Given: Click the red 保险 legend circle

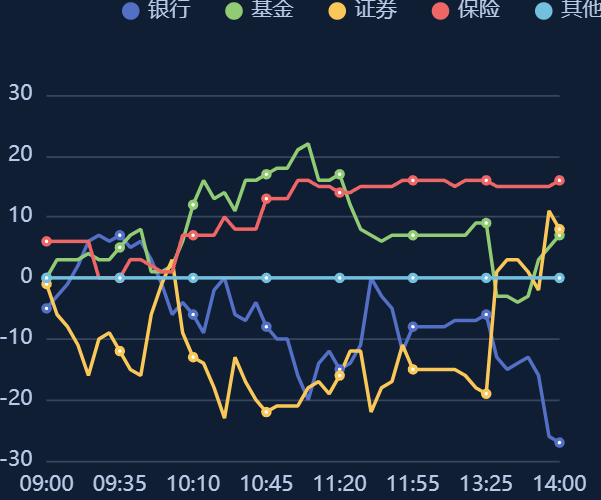Looking at the screenshot, I should click(440, 11).
